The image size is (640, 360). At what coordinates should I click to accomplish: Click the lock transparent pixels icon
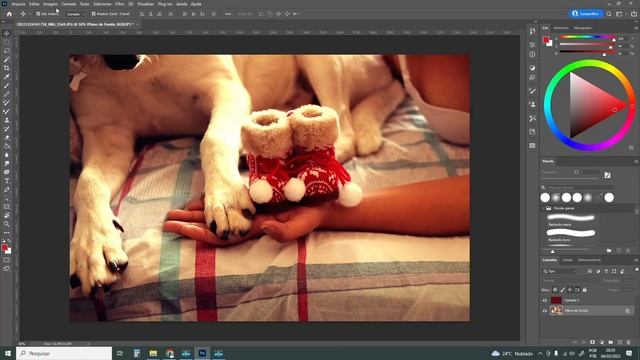click(x=555, y=290)
